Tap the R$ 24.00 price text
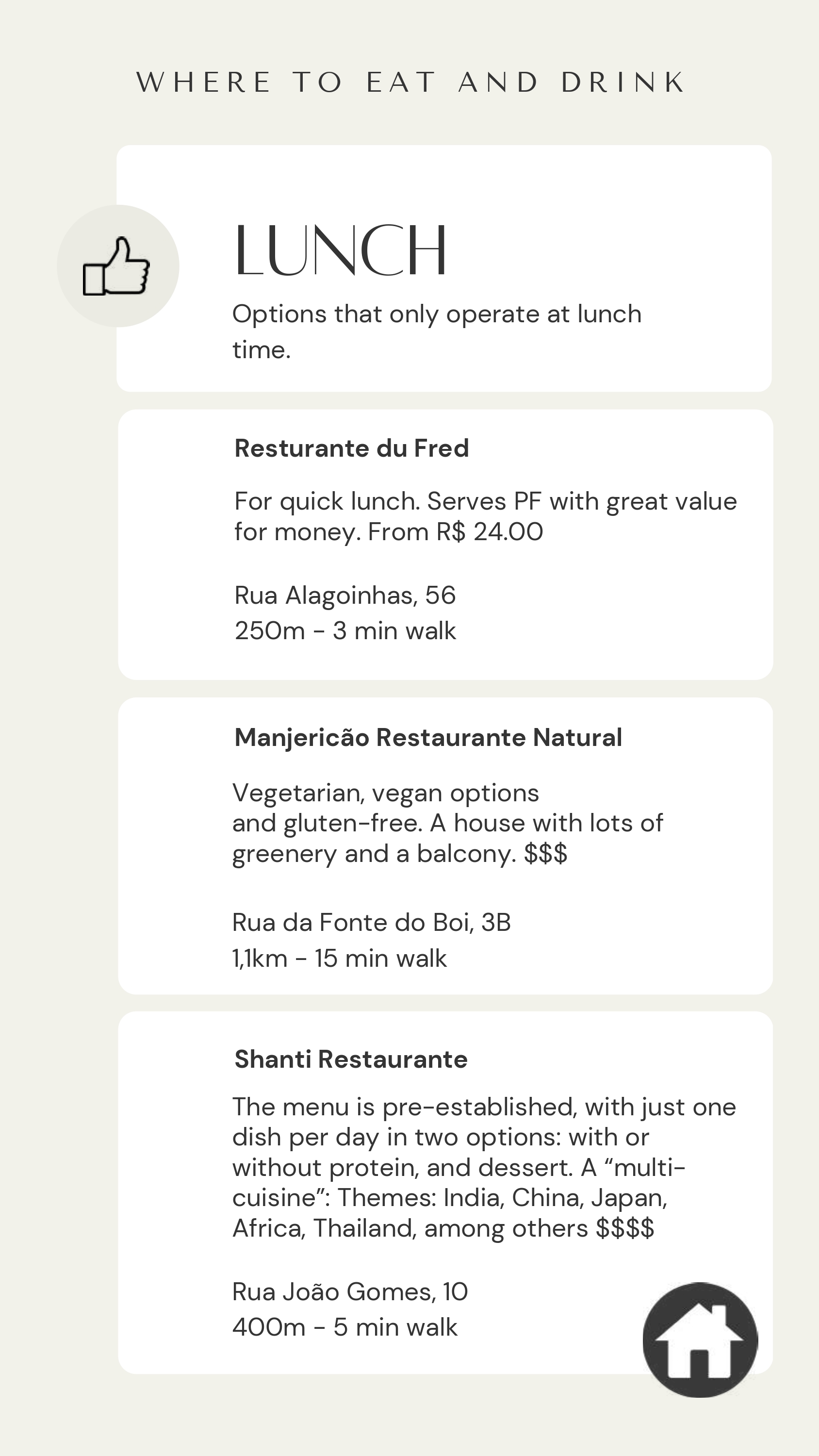The width and height of the screenshot is (819, 1456). point(490,532)
